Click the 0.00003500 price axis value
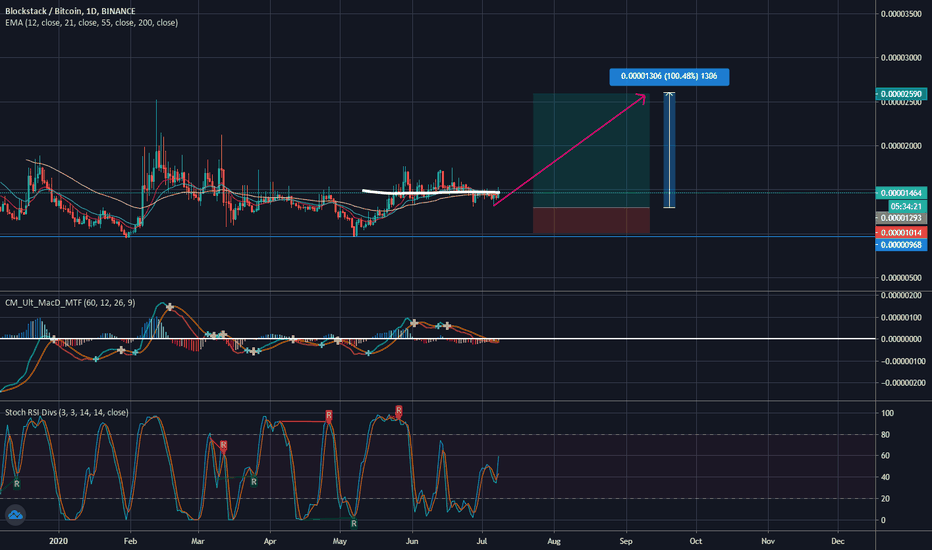 pyautogui.click(x=901, y=14)
